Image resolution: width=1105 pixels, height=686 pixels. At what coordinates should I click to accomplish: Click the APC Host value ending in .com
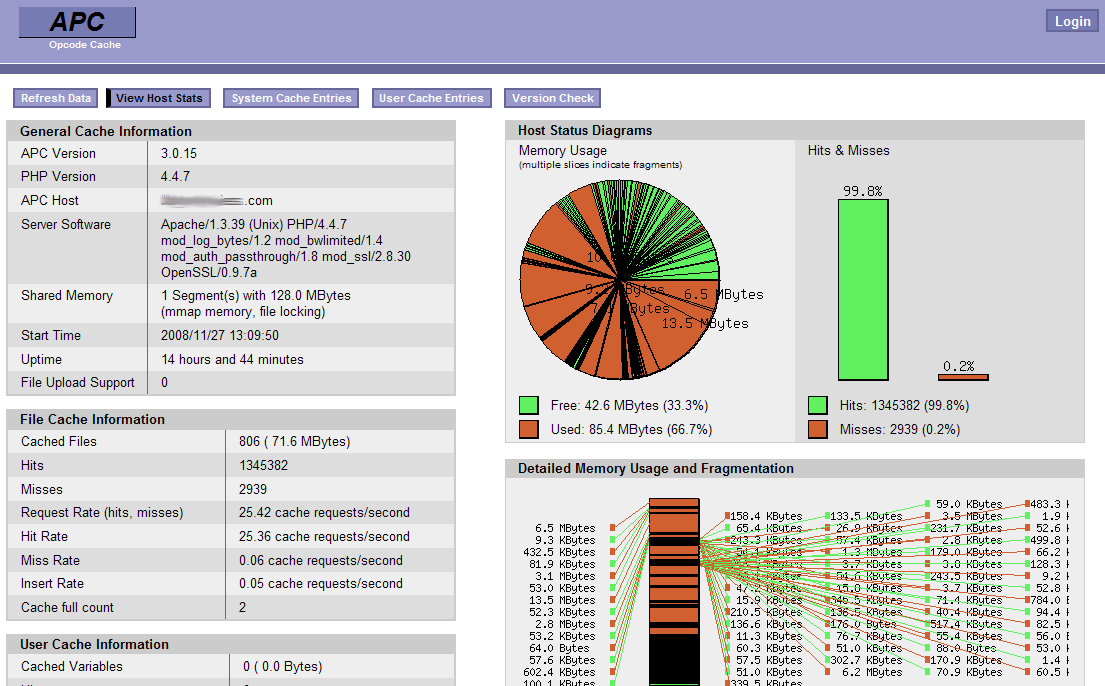coord(217,200)
